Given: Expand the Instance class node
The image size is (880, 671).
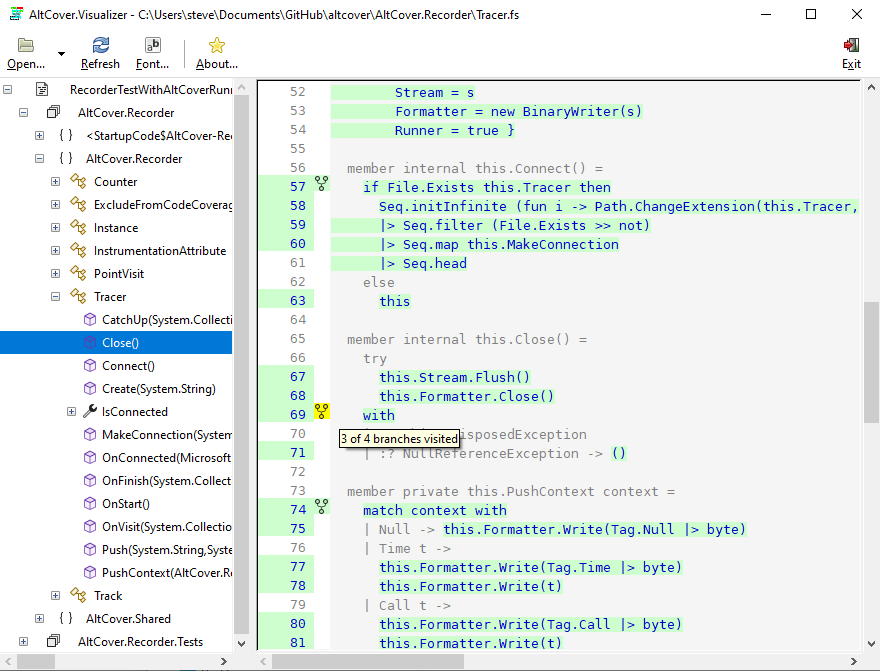Looking at the screenshot, I should [x=55, y=227].
